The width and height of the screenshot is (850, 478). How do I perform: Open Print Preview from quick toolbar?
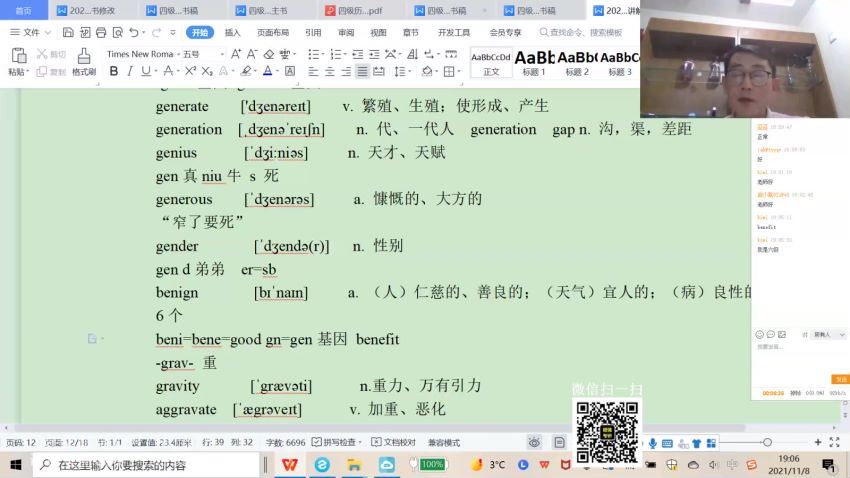pyautogui.click(x=118, y=33)
